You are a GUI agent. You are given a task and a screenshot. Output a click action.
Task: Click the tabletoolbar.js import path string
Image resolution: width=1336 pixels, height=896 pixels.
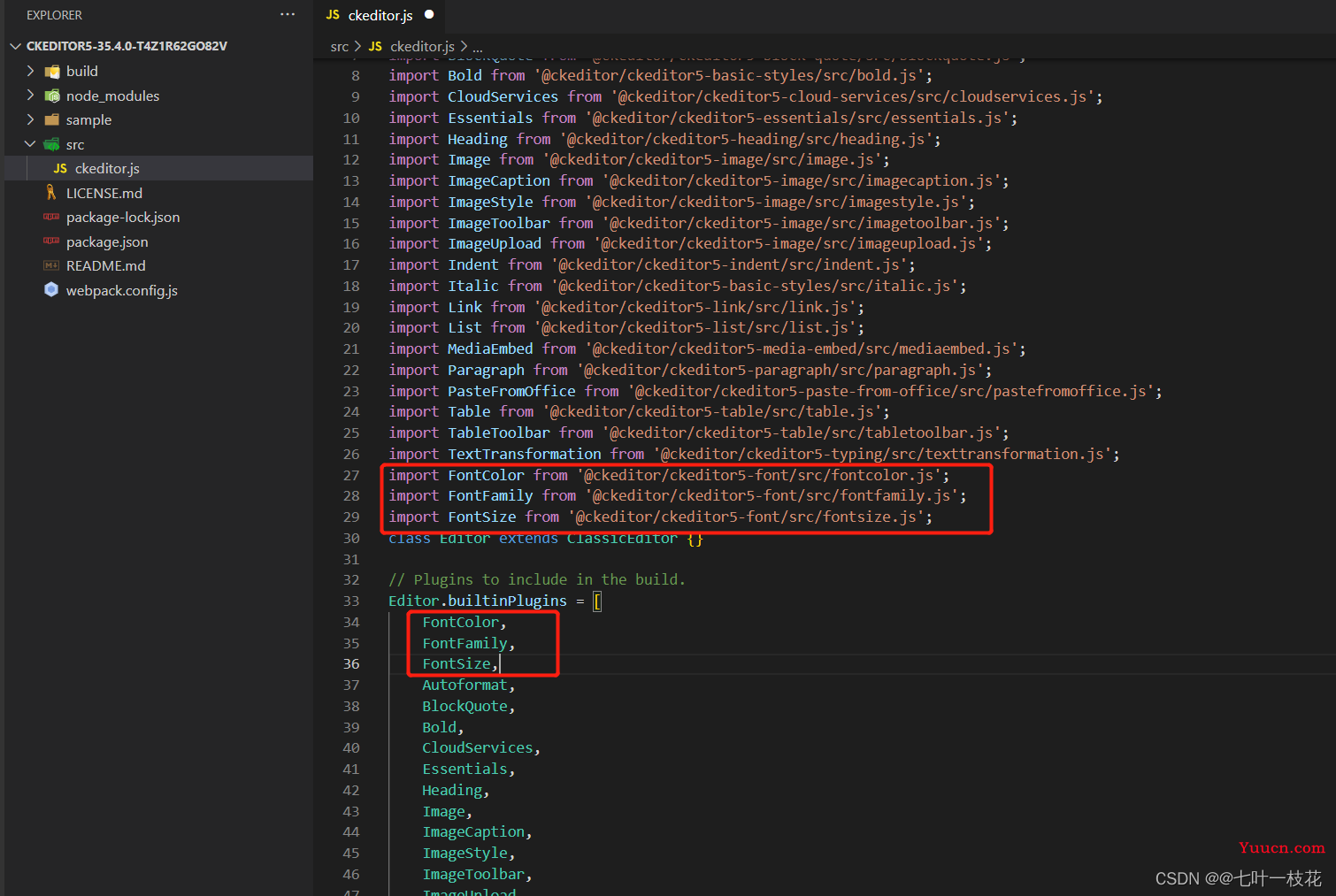(x=802, y=433)
